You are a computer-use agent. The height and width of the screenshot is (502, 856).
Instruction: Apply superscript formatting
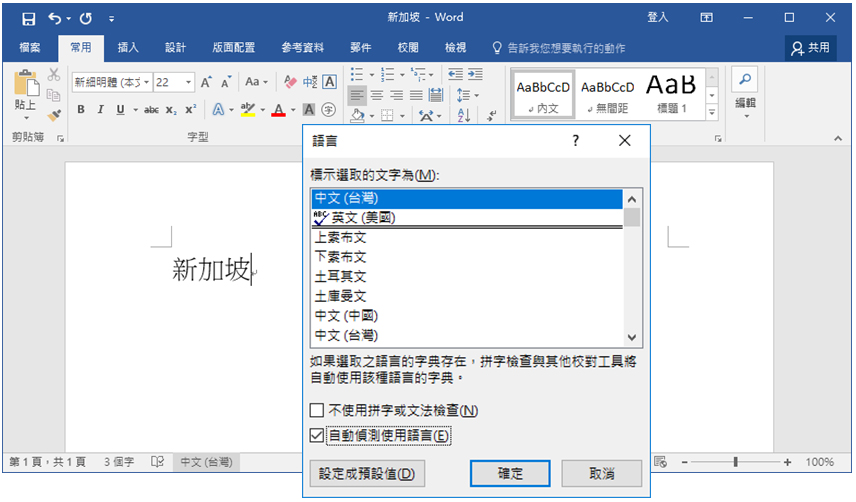(190, 110)
